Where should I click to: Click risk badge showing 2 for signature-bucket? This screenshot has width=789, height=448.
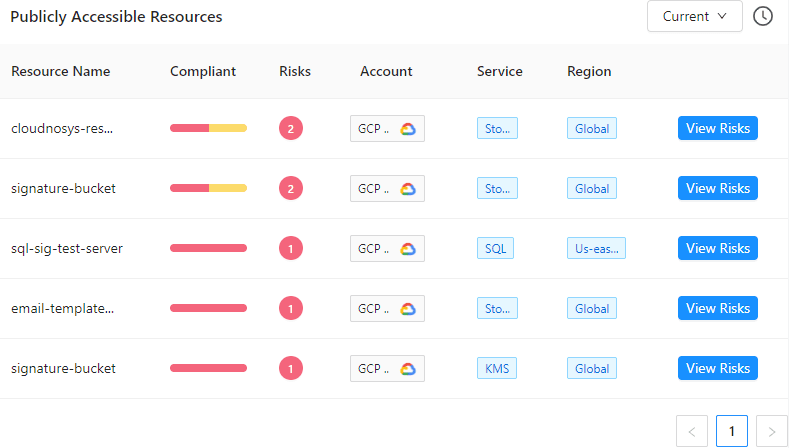tap(291, 188)
